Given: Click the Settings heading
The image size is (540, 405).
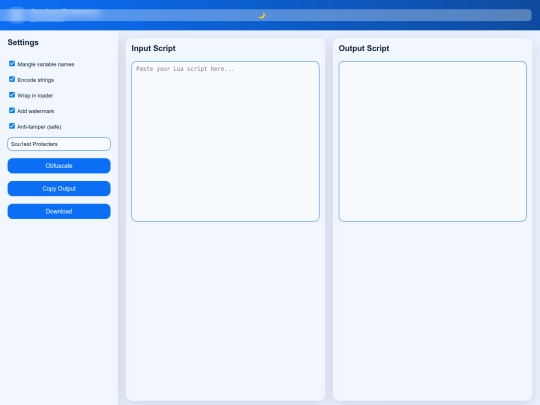Looking at the screenshot, I should click(x=23, y=42).
